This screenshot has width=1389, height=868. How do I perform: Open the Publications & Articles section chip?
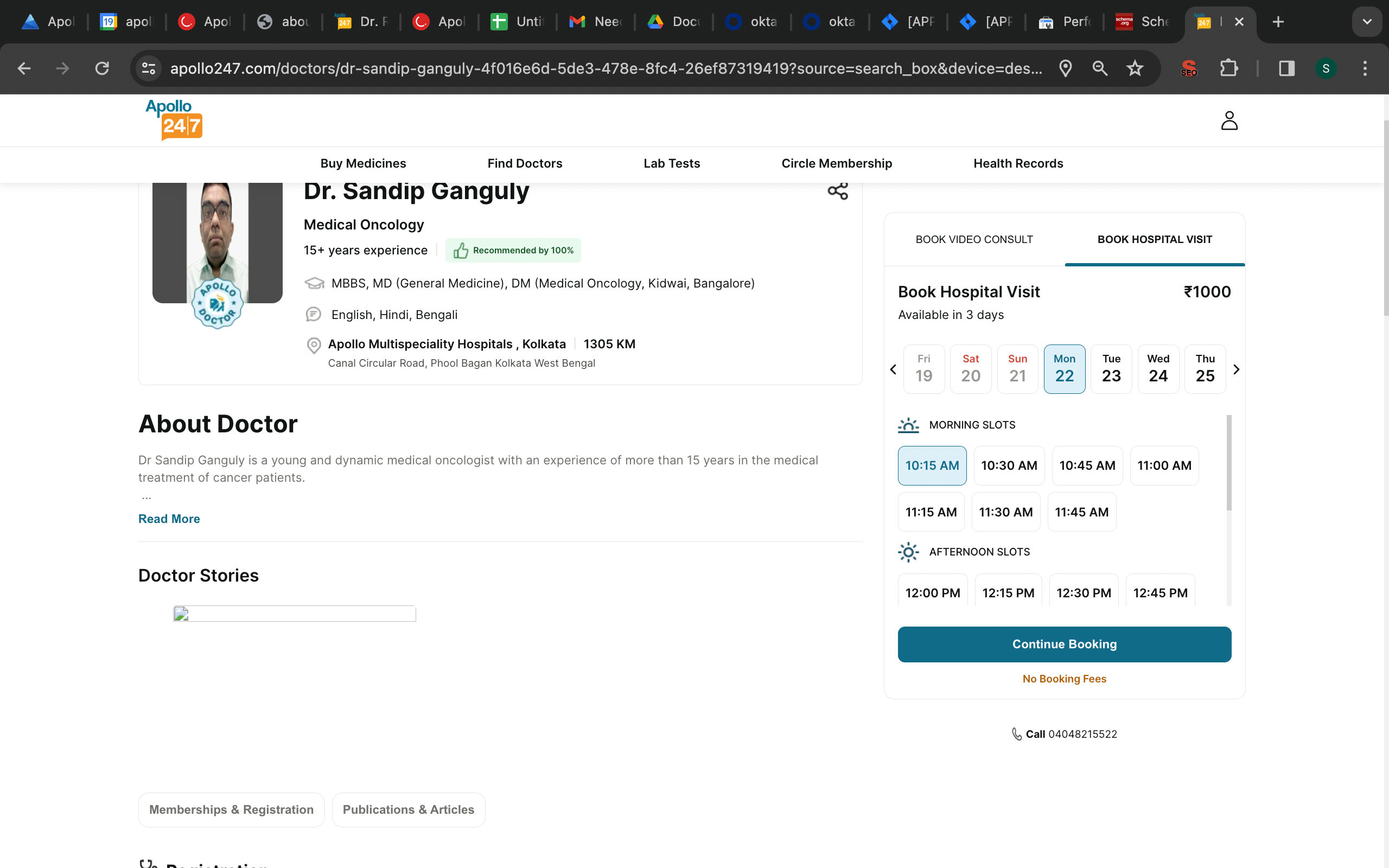point(408,809)
